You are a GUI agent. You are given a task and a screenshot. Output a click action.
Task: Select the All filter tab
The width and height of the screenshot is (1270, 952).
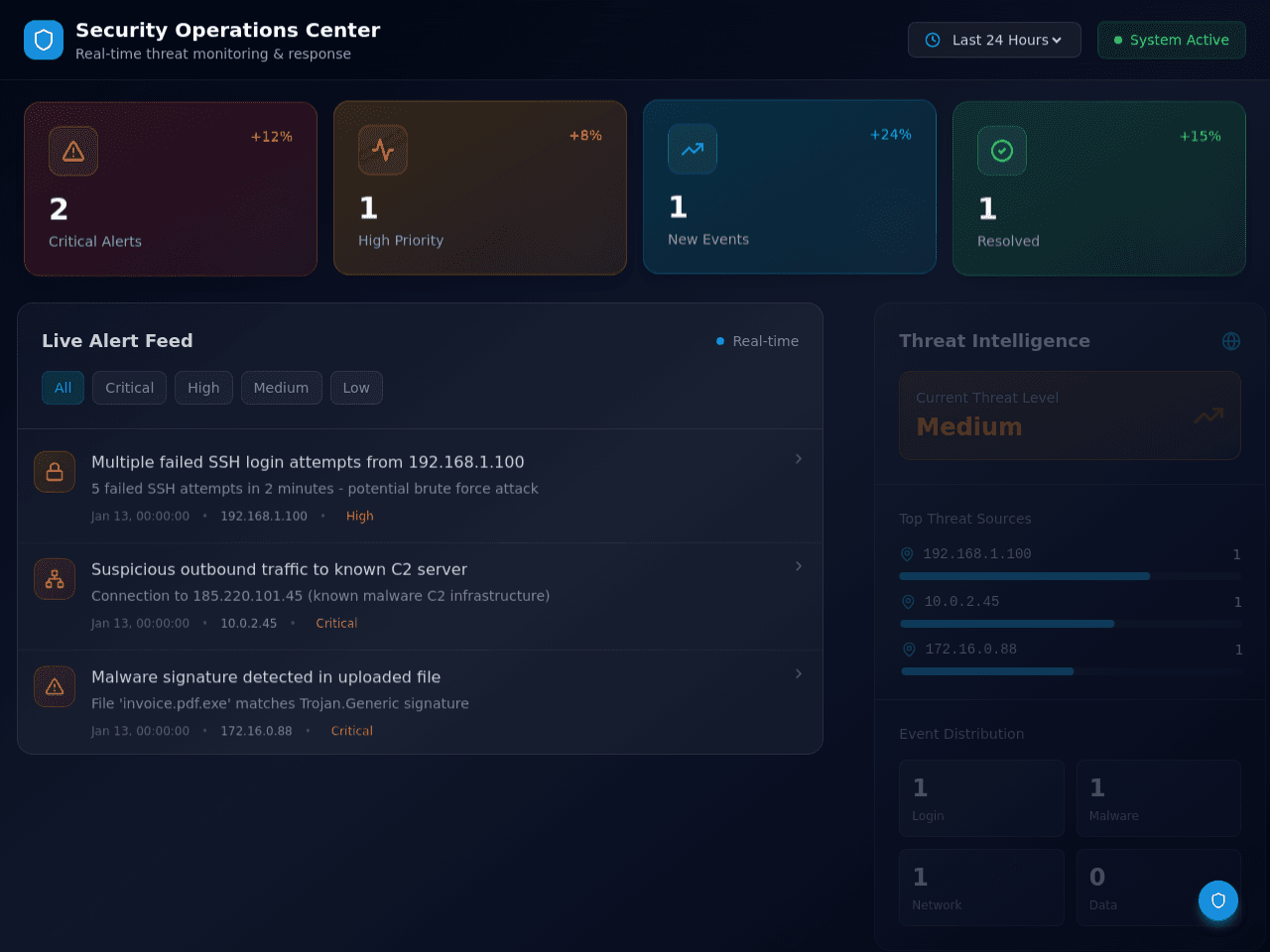(63, 388)
